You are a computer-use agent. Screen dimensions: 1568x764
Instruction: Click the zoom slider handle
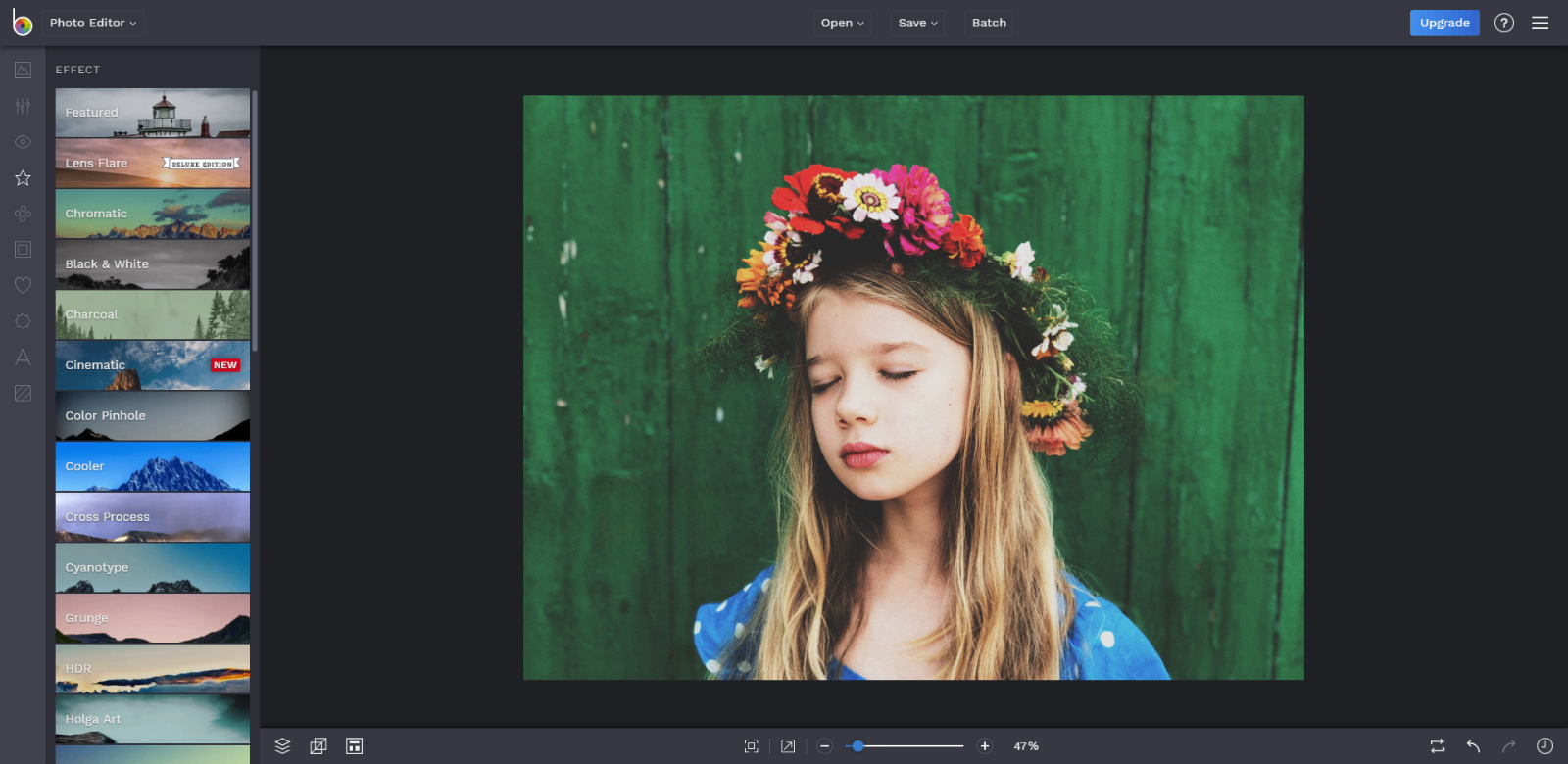(x=857, y=746)
